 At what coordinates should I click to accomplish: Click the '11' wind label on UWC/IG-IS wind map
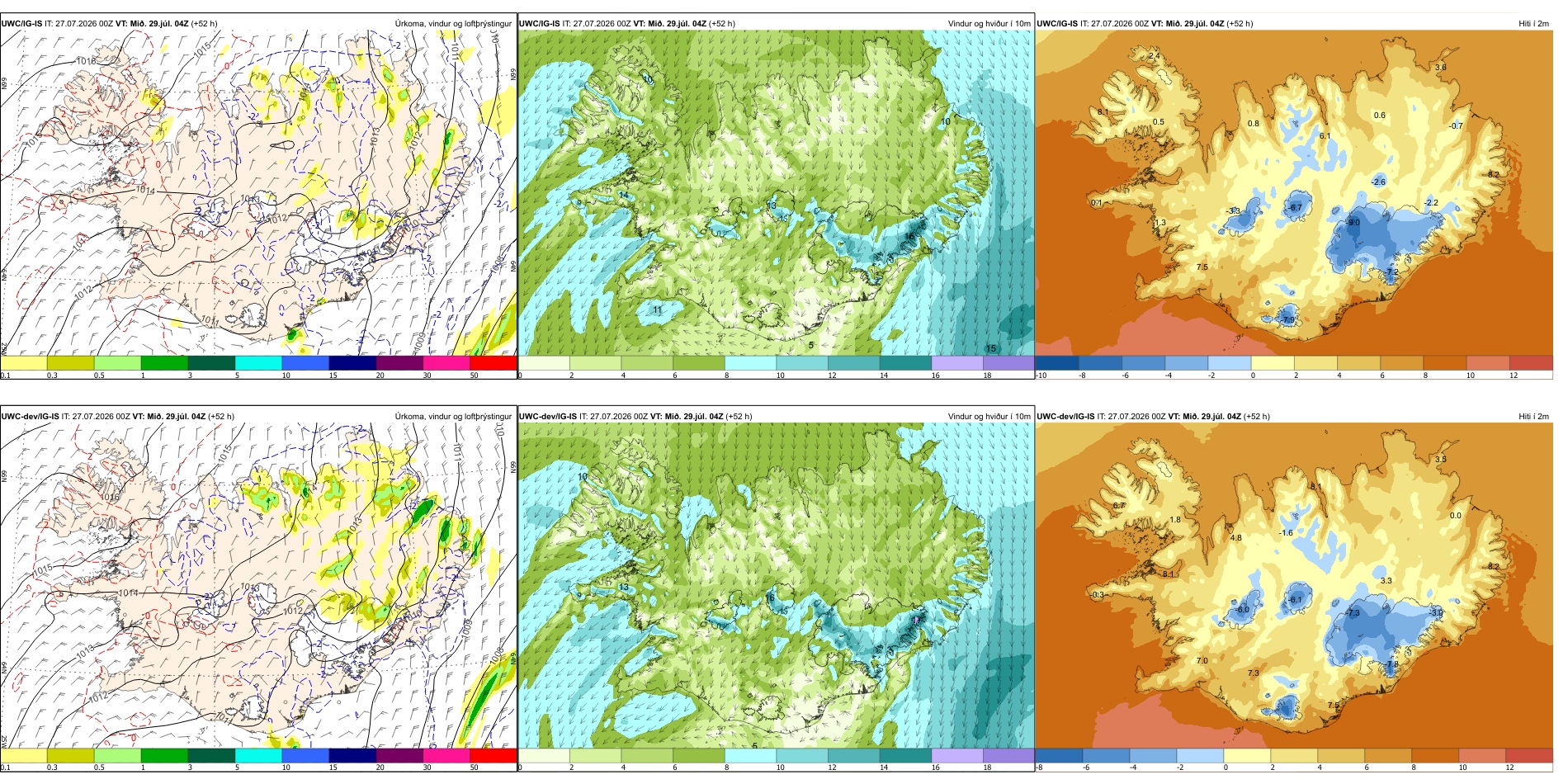click(x=658, y=310)
